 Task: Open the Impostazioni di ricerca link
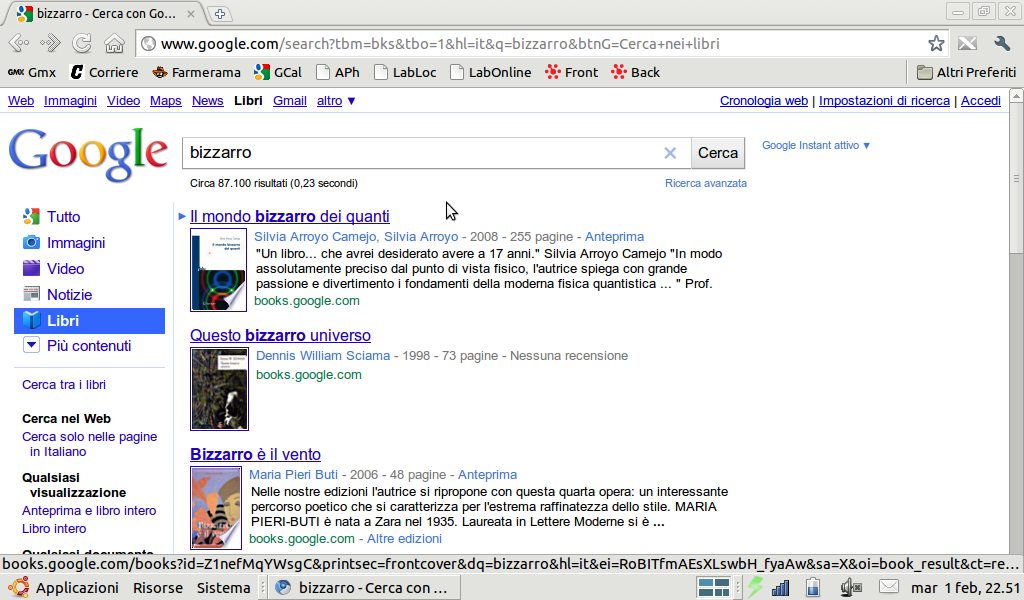click(884, 101)
